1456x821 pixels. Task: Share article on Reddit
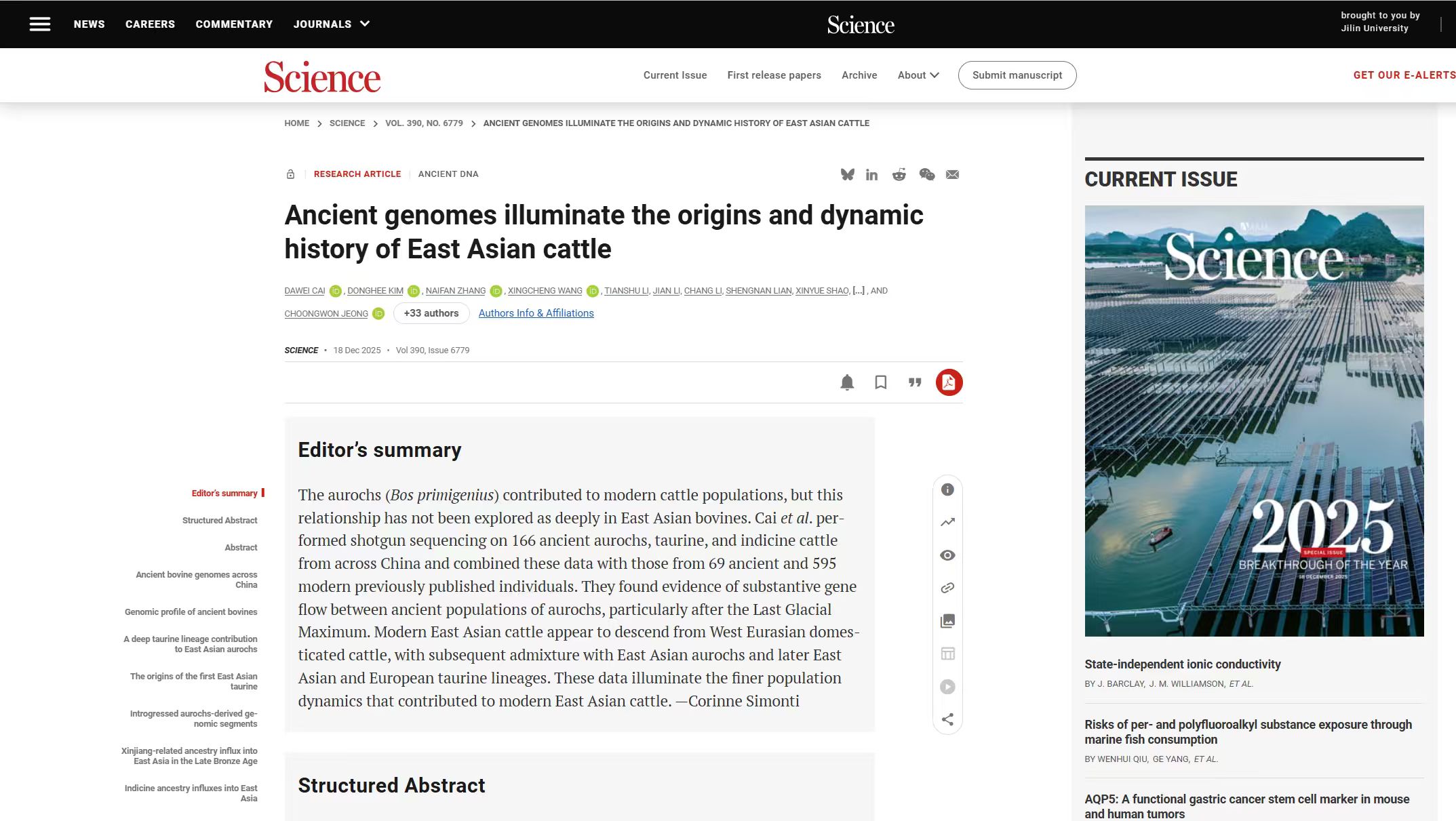(899, 174)
